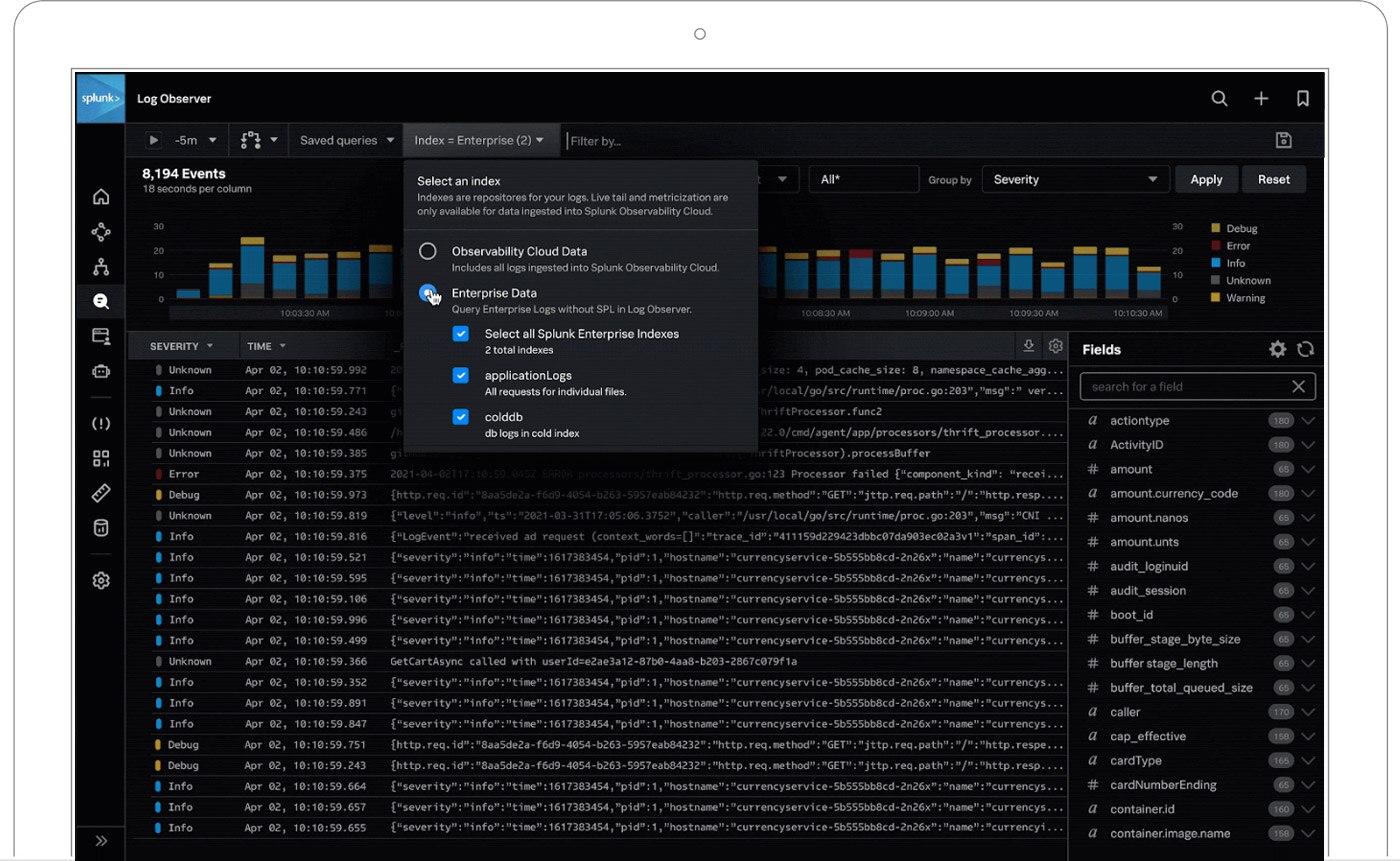Screen dimensions: 1400x861
Task: Click the bookmark icon in top bar
Action: (1302, 98)
